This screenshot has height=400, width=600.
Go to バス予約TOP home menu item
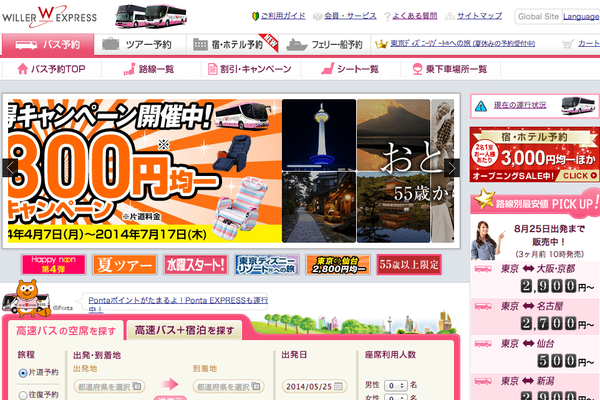coord(51,69)
